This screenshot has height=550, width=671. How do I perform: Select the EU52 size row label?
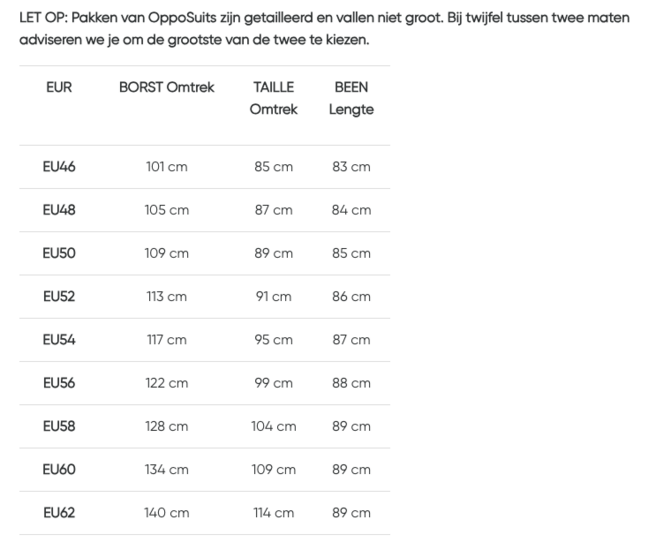59,296
